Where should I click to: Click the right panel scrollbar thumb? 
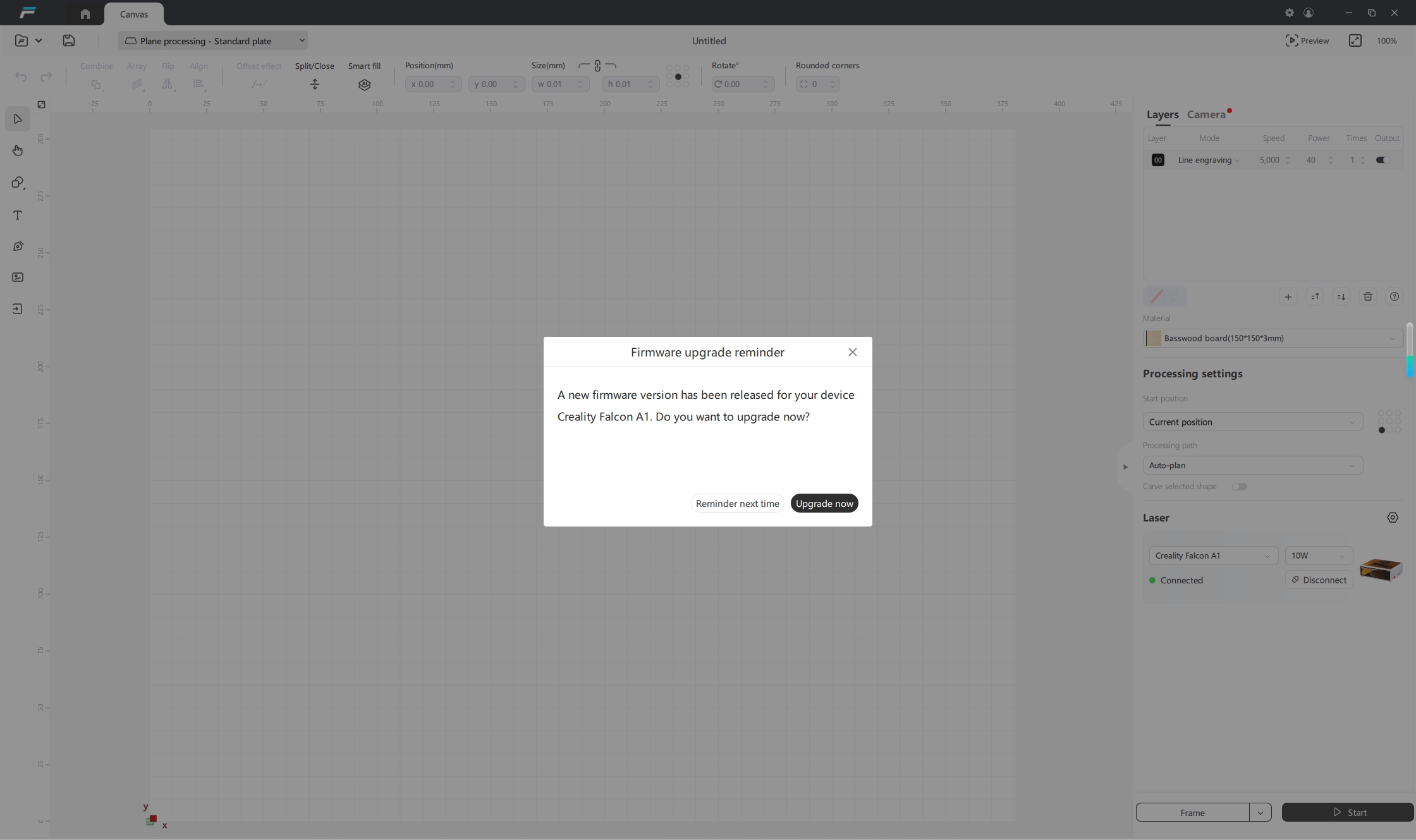pyautogui.click(x=1410, y=351)
